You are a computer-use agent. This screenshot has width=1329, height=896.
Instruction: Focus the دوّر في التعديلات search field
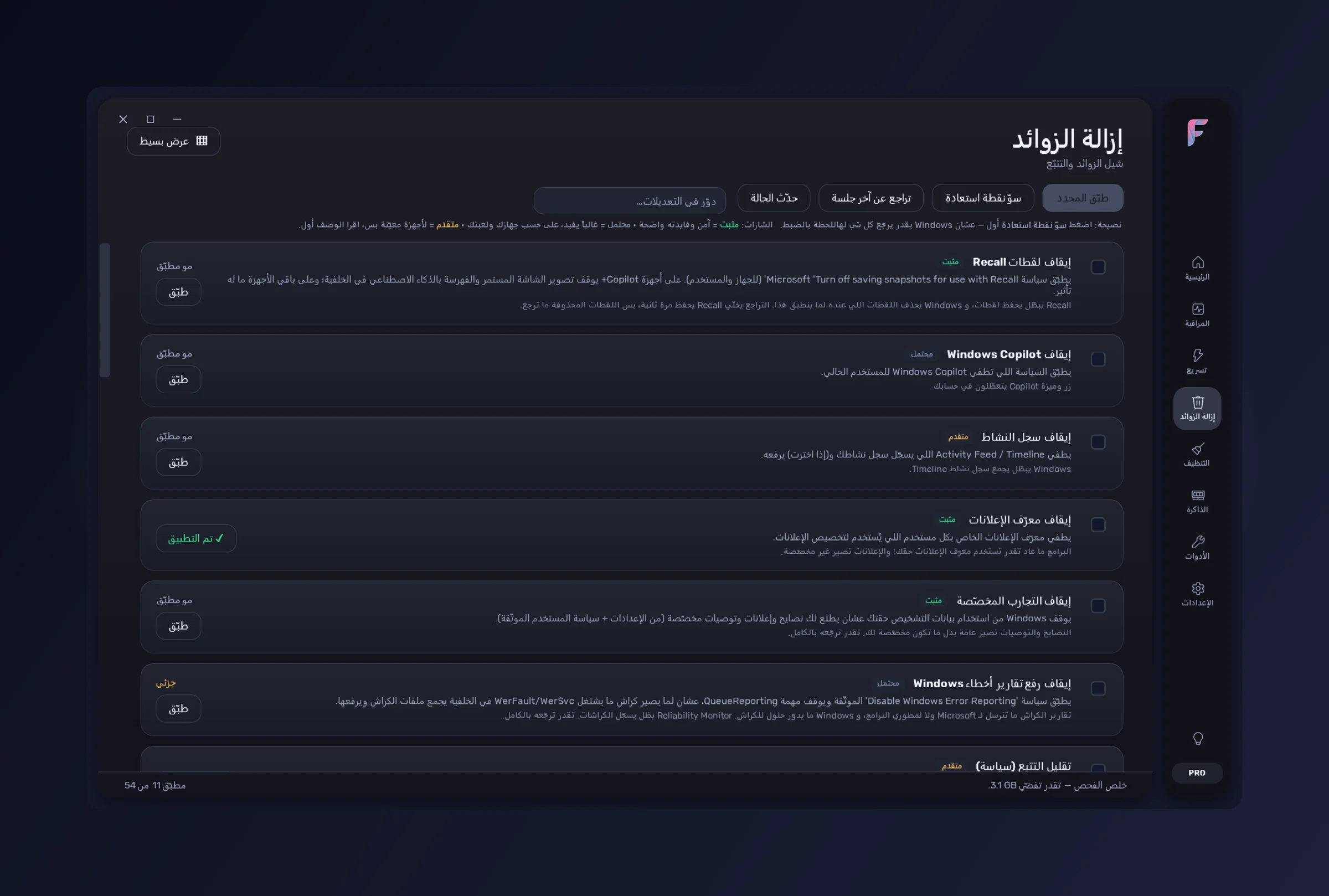[x=630, y=201]
